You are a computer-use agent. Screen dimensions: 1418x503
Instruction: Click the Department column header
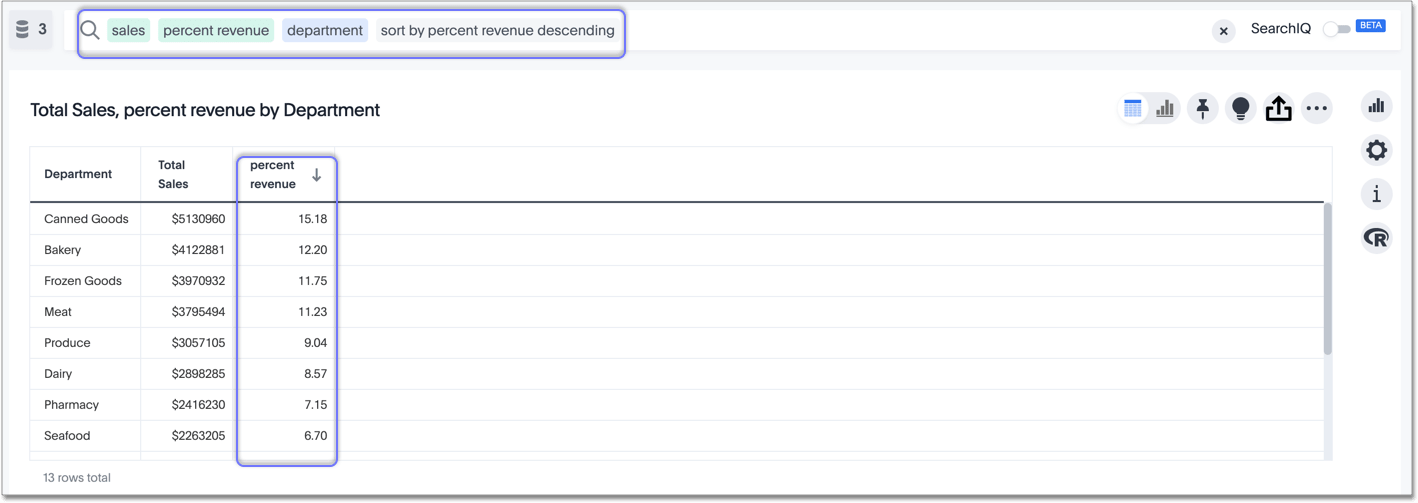point(78,174)
